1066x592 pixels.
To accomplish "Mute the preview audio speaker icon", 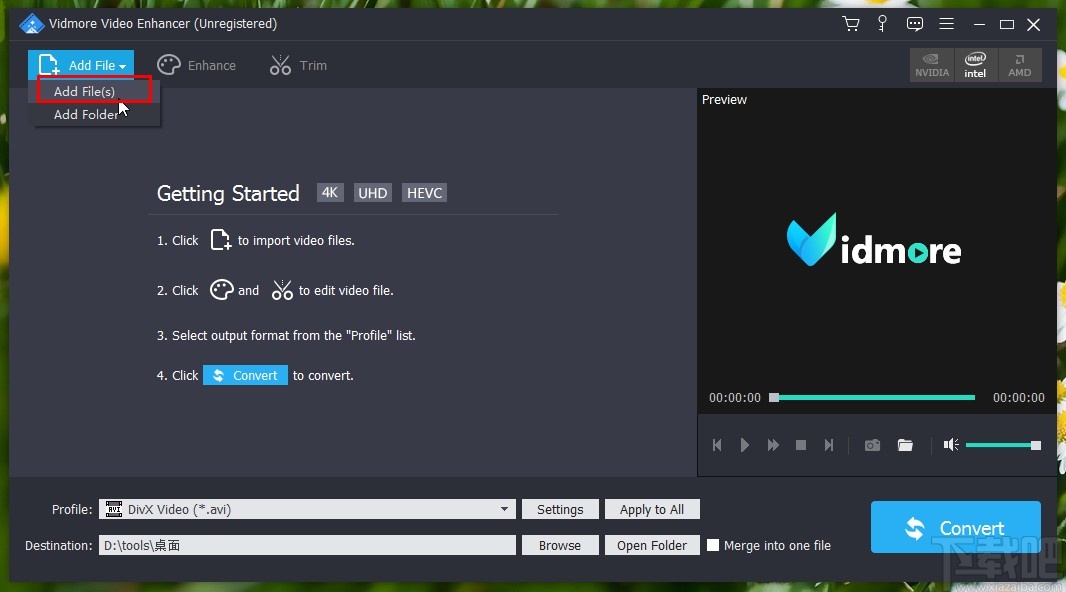I will coord(951,445).
